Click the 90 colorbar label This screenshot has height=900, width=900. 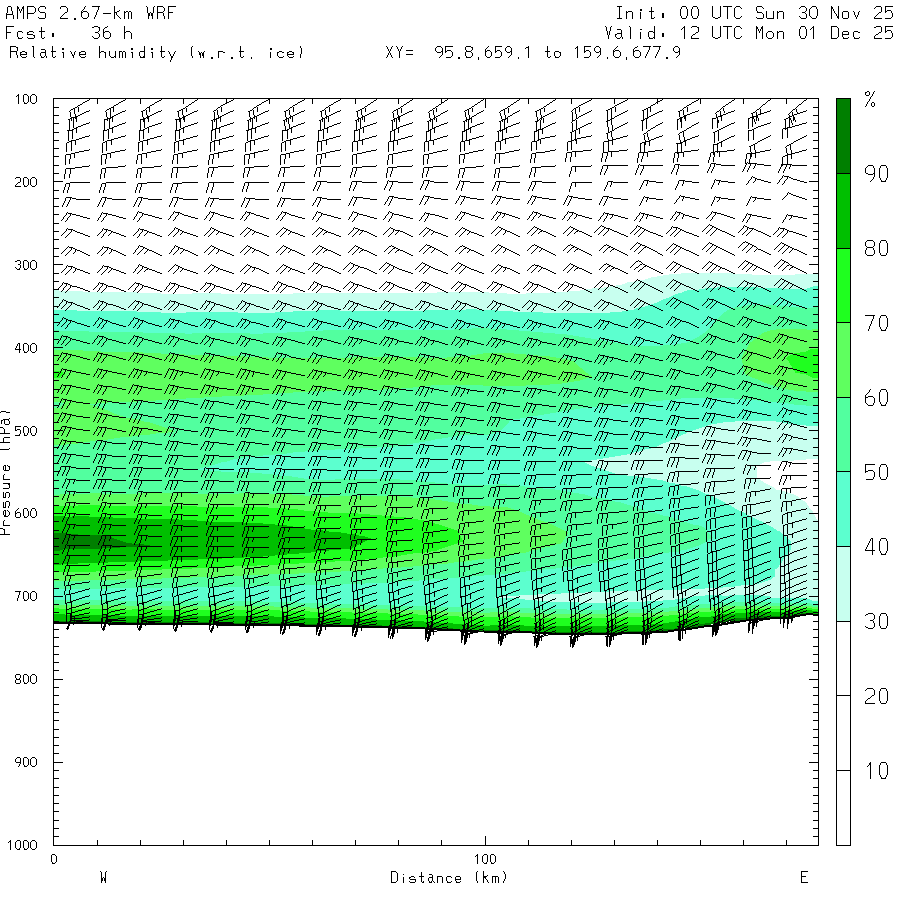[x=876, y=174]
